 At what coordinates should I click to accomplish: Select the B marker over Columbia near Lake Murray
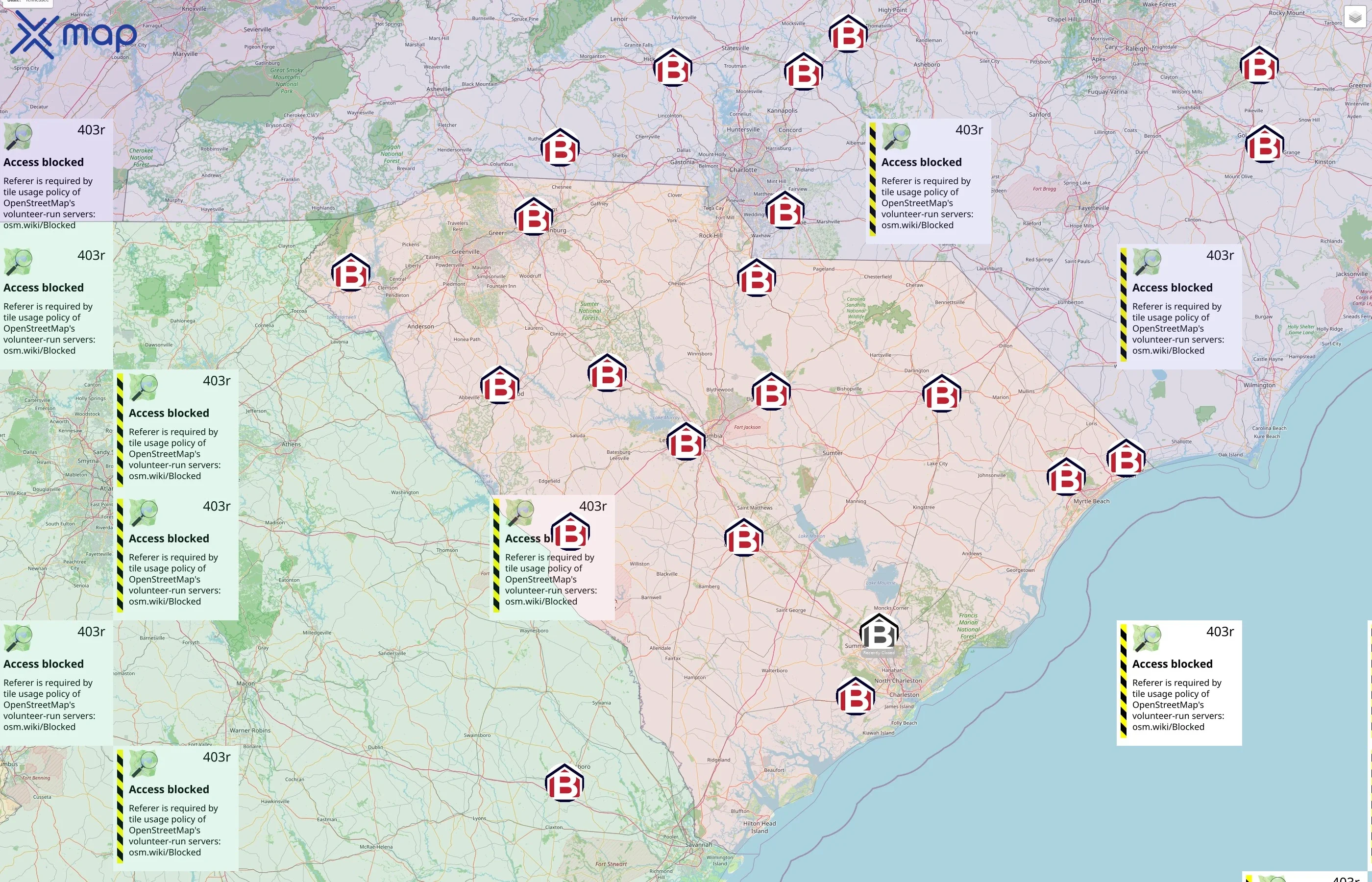(686, 441)
